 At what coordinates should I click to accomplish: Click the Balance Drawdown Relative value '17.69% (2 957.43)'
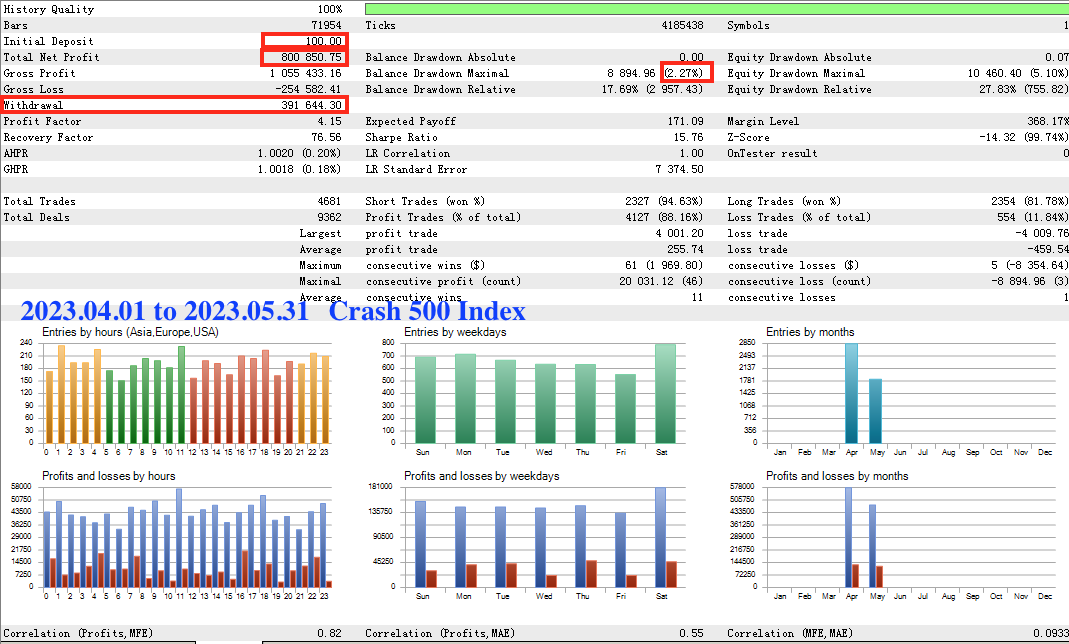[652, 89]
